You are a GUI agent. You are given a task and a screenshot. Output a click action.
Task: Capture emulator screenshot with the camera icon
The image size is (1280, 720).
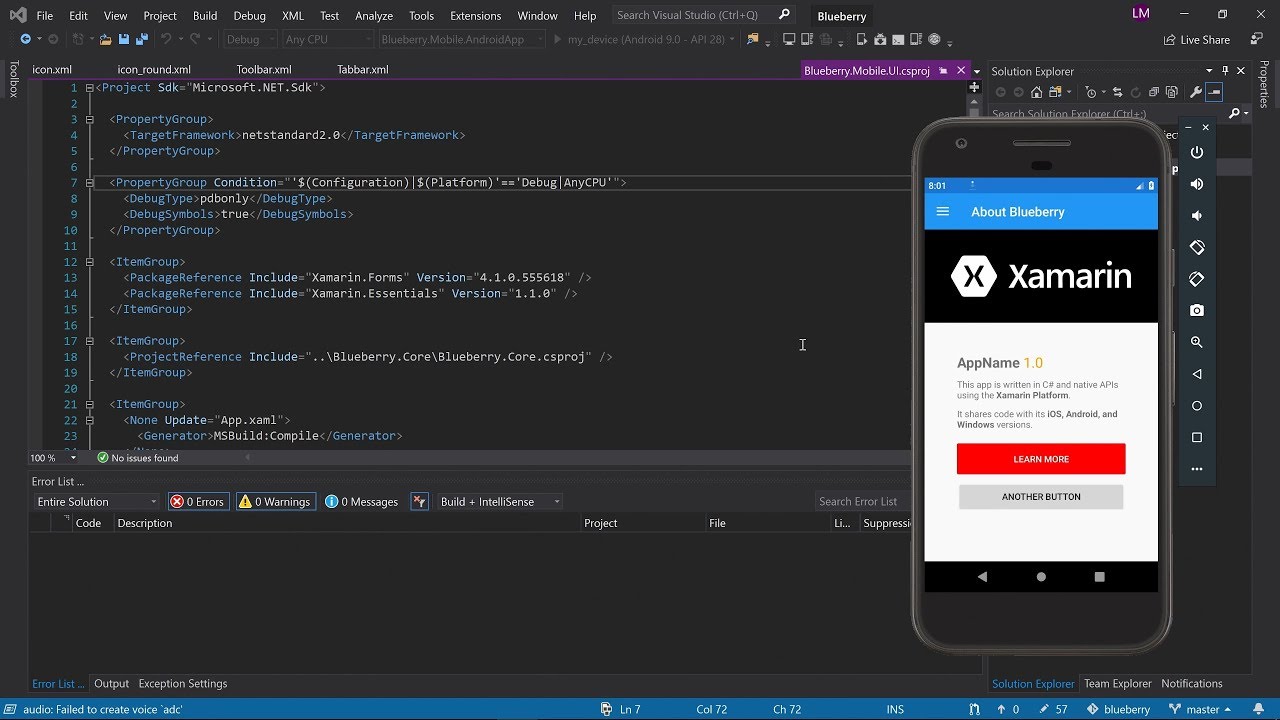coord(1197,310)
